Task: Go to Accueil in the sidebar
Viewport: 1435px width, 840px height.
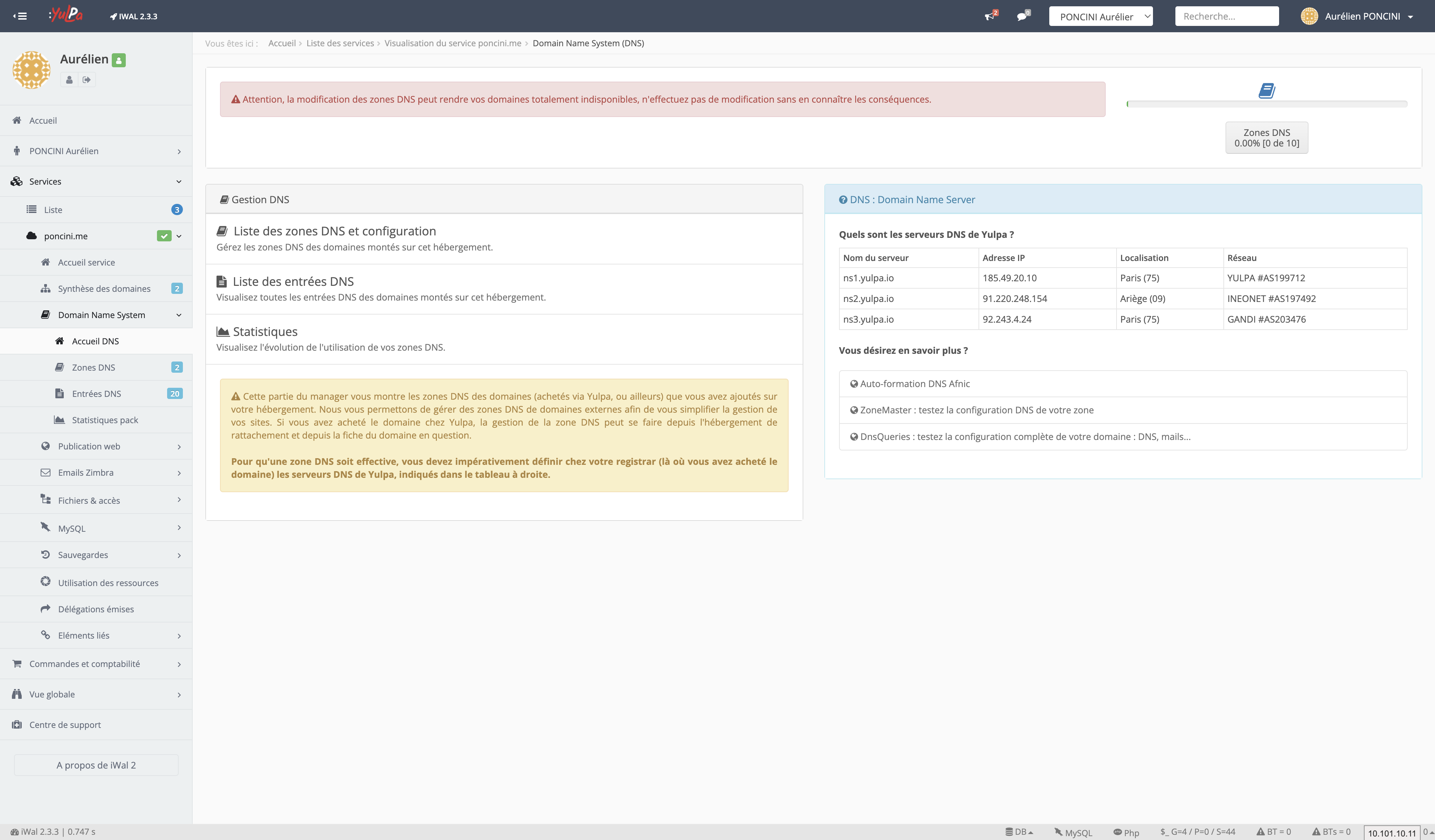Action: pos(96,120)
